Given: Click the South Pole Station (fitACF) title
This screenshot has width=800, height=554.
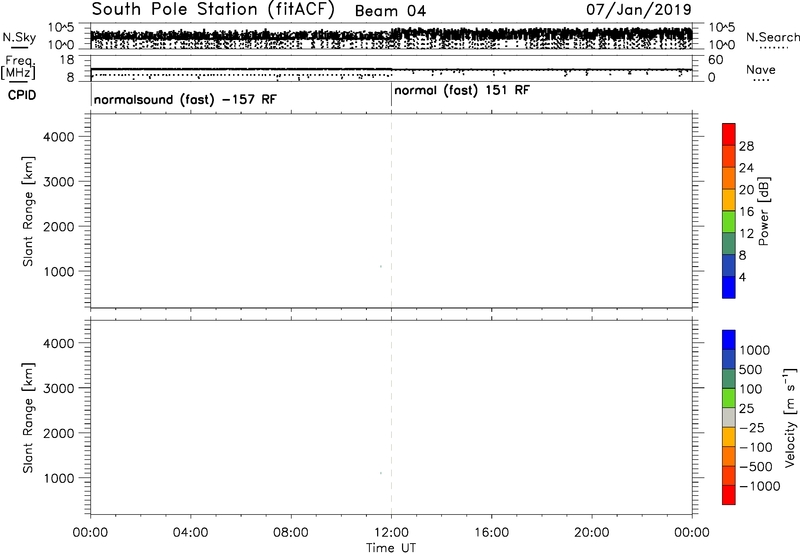Looking at the screenshot, I should pos(213,10).
